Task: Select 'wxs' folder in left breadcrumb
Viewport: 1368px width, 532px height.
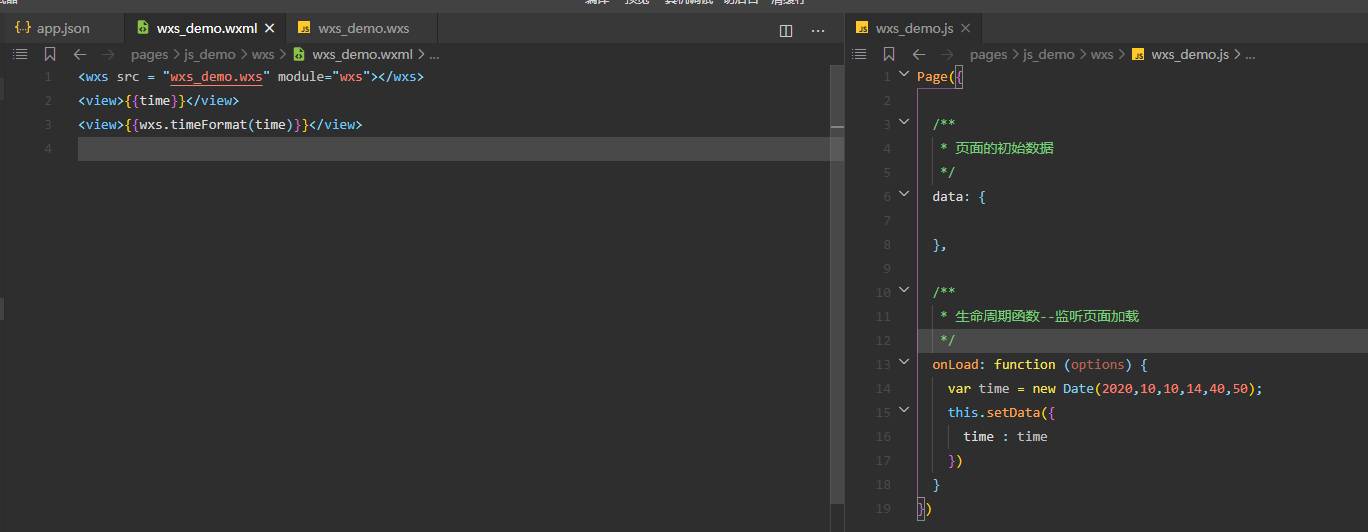Action: coord(263,55)
